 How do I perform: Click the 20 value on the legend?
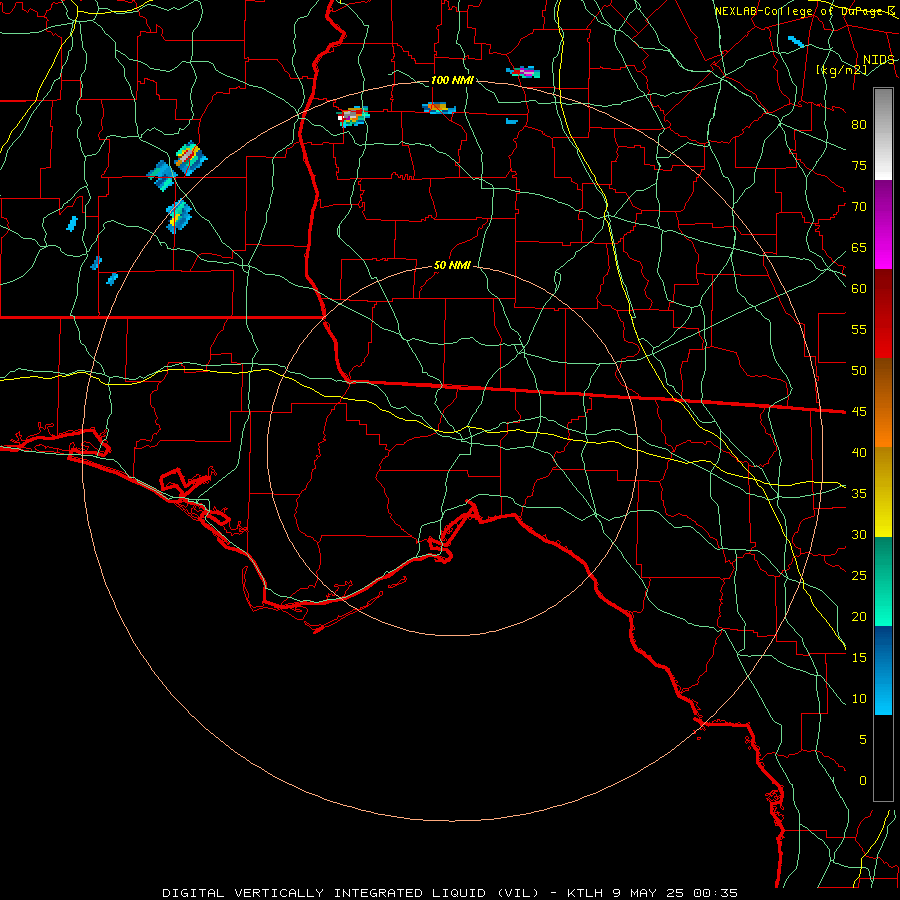point(859,616)
